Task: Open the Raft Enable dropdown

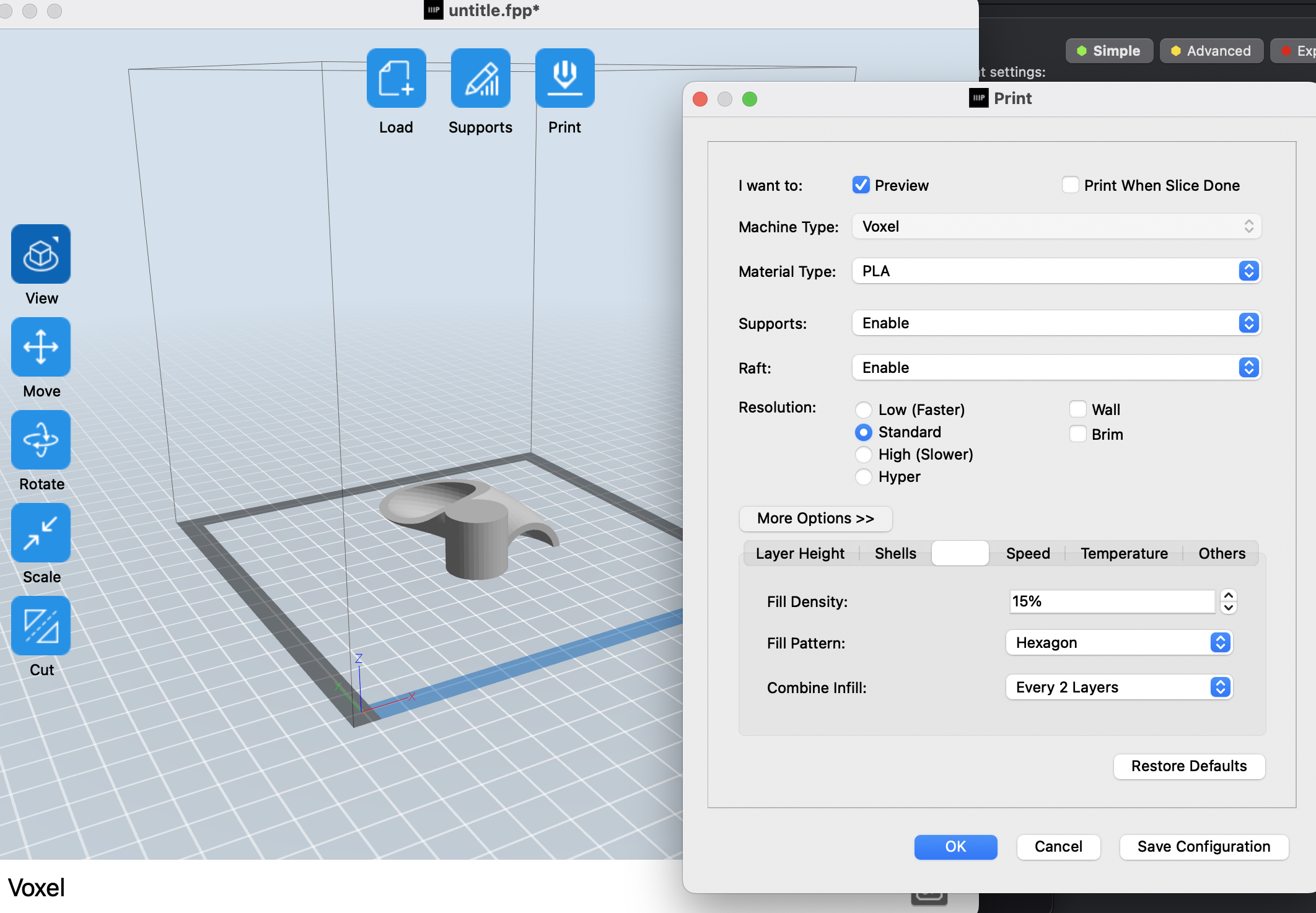Action: 1056,368
